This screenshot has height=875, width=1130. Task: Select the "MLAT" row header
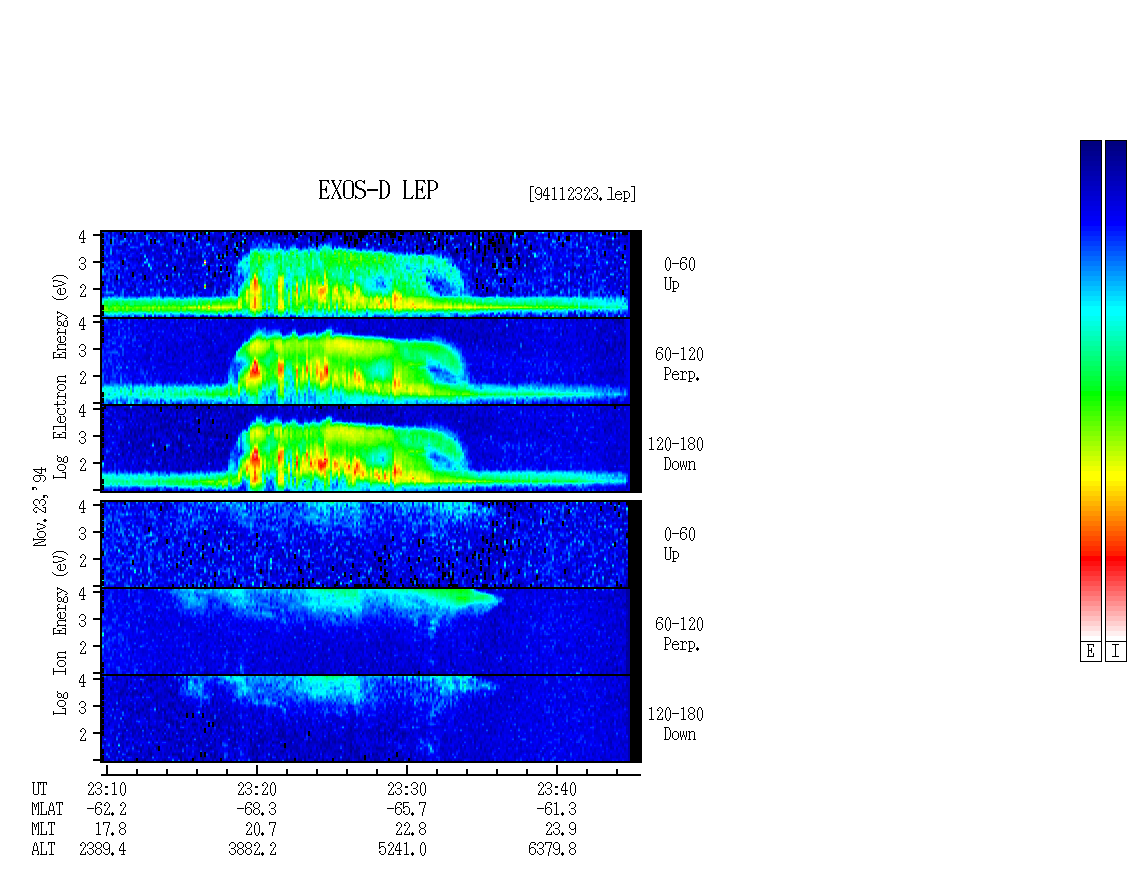click(x=48, y=809)
